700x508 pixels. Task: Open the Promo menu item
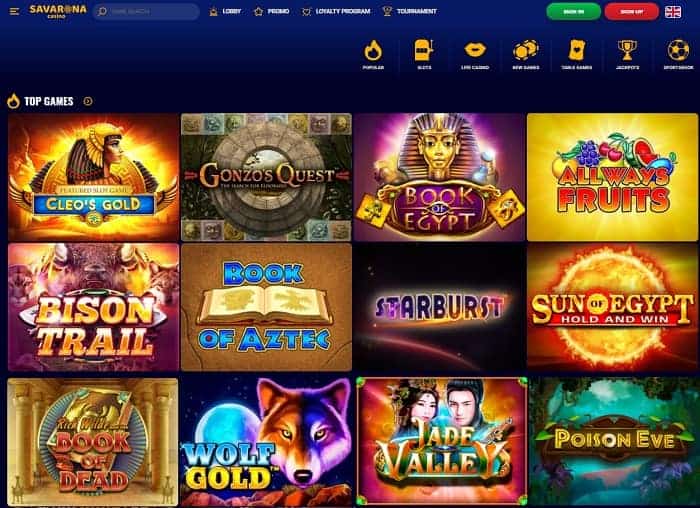(x=271, y=12)
